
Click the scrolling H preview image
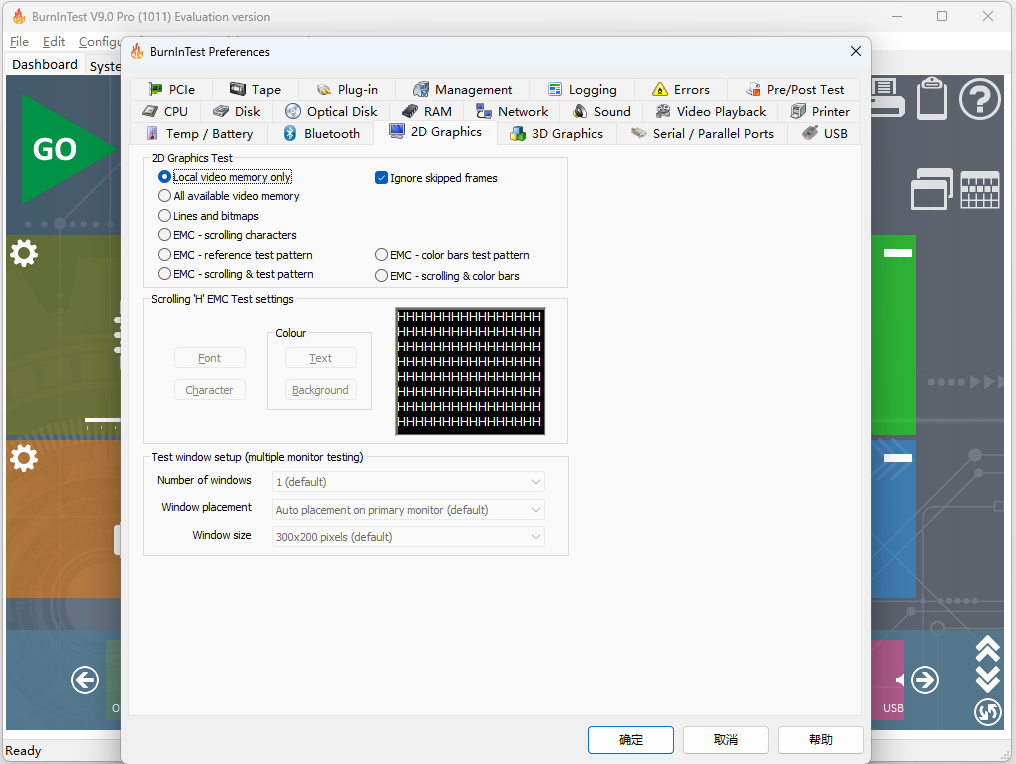(x=470, y=371)
